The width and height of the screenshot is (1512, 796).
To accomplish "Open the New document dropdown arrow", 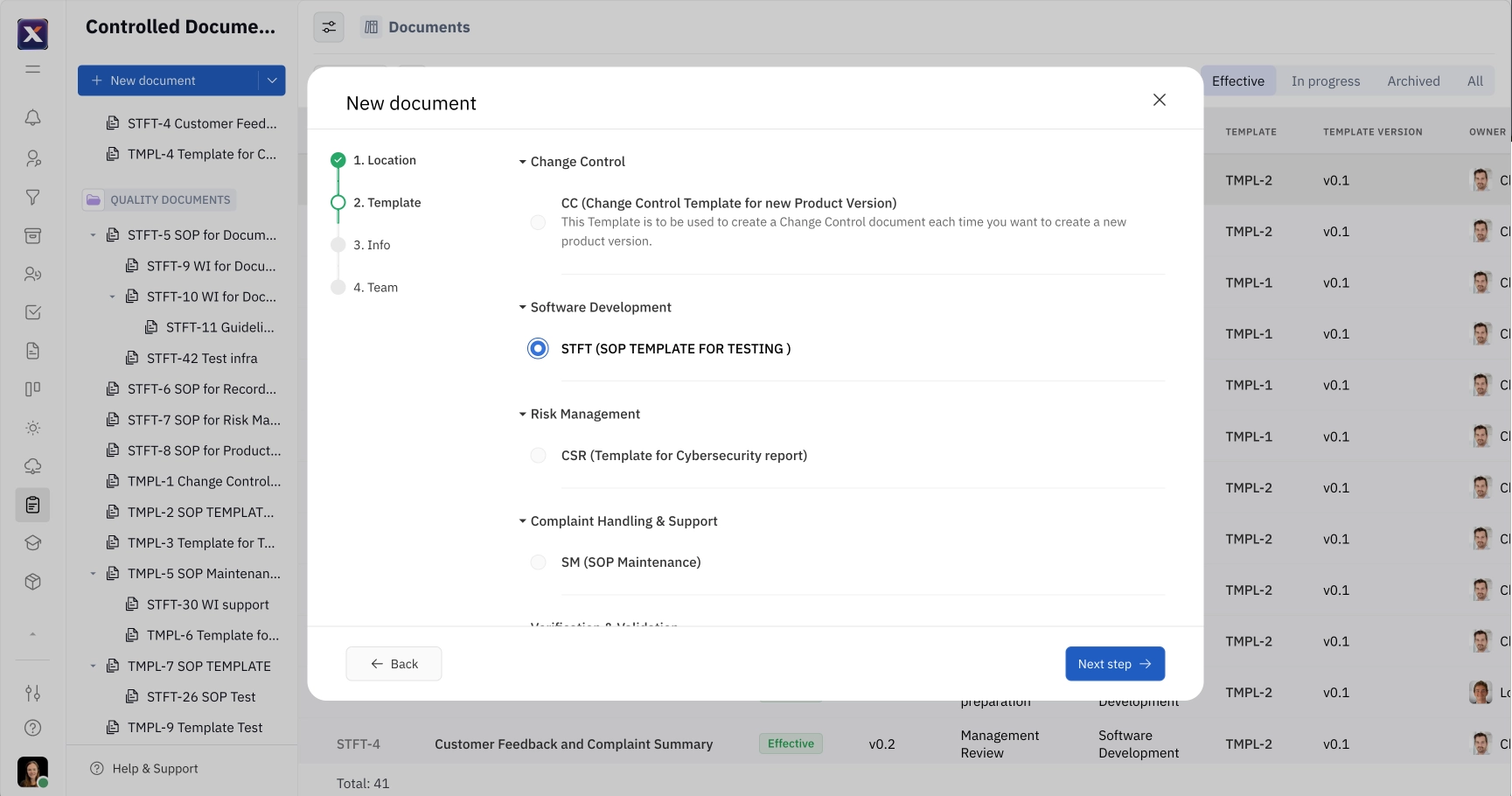I will 271,80.
